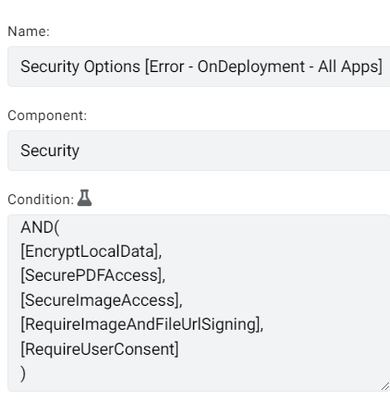Click into the Name input field

point(199,67)
